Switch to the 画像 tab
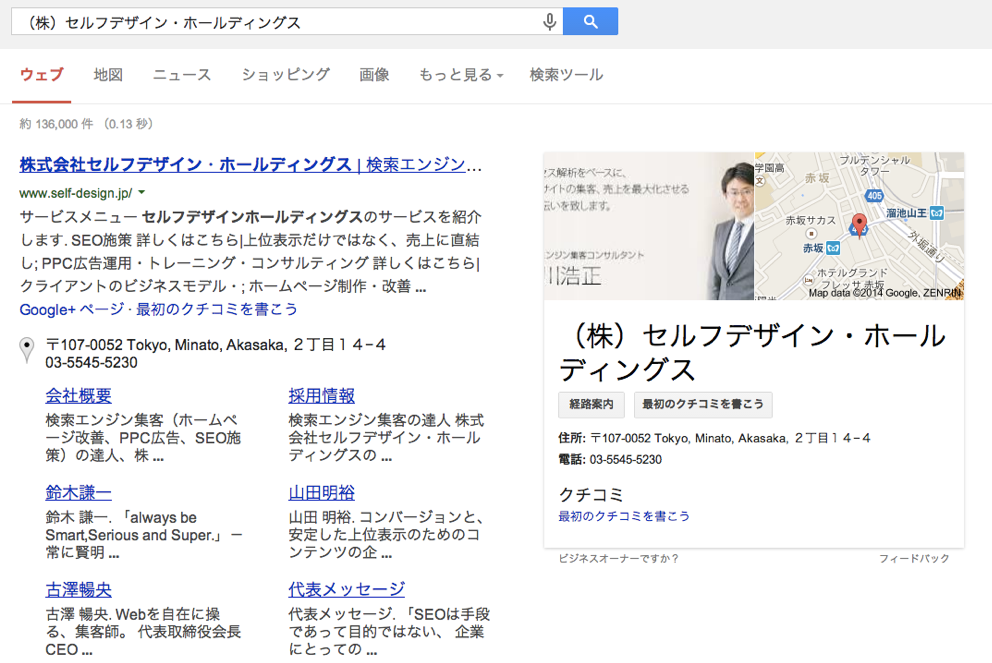 tap(375, 75)
